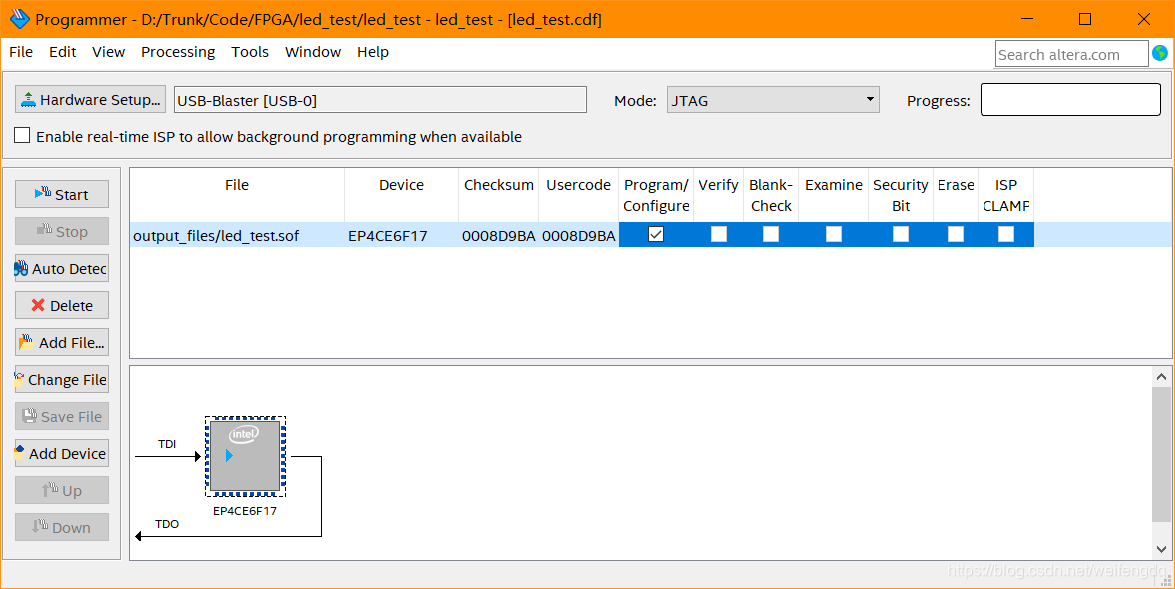Click scroll down arrow in chain diagram

pos(1161,549)
